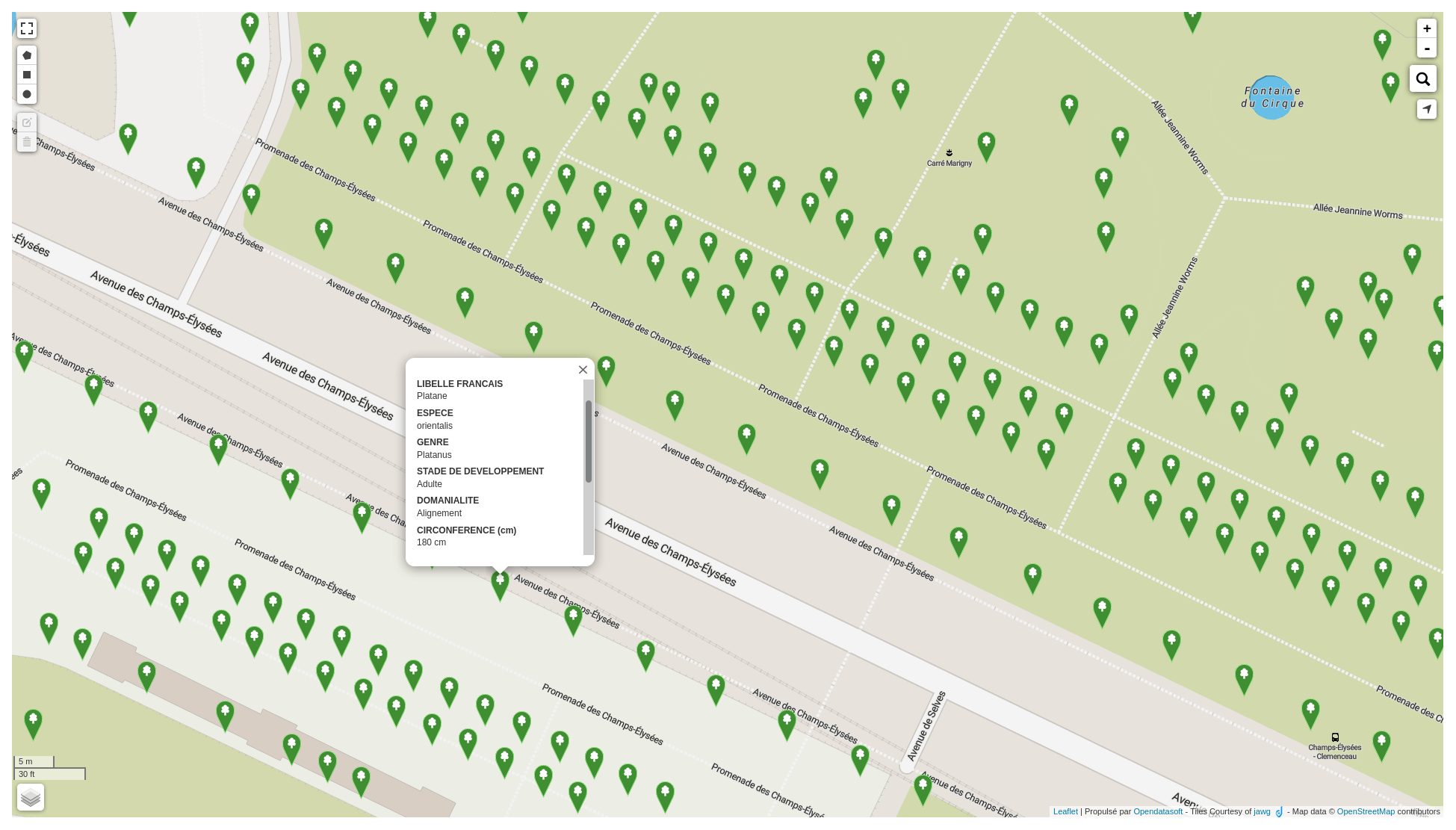This screenshot has width=1456, height=830.
Task: Open the layers selector at bottom-left
Action: click(x=31, y=797)
